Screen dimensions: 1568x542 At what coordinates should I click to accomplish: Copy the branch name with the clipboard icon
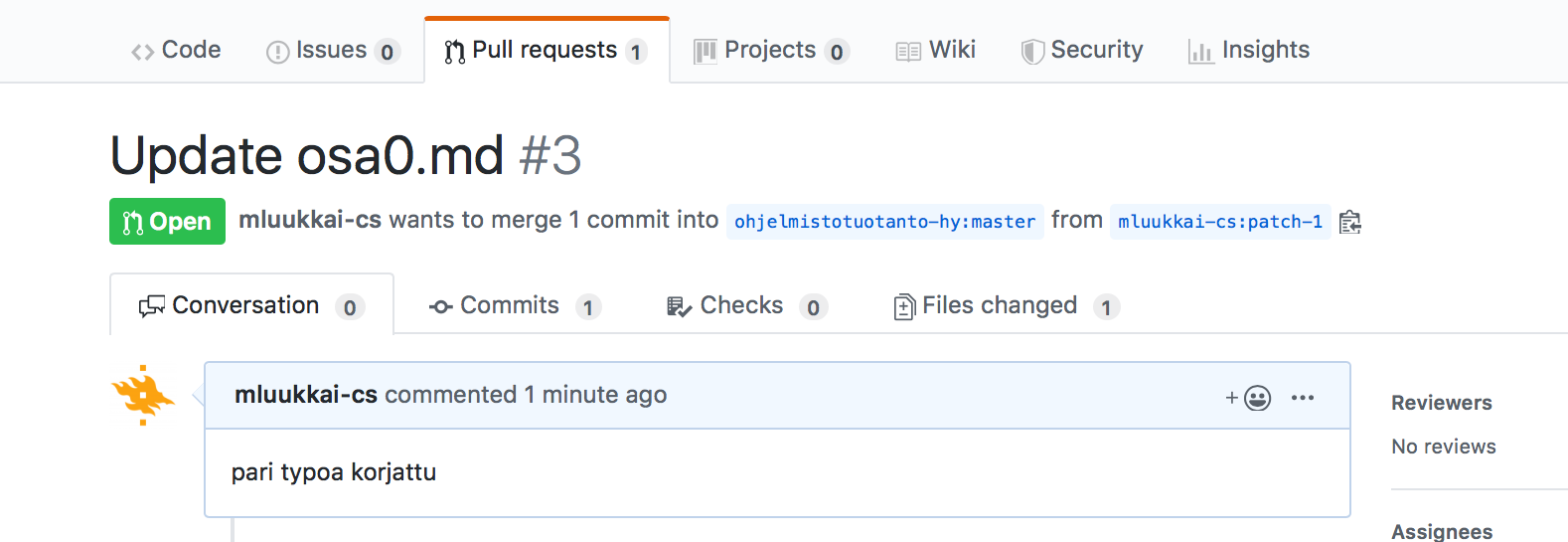[1349, 222]
